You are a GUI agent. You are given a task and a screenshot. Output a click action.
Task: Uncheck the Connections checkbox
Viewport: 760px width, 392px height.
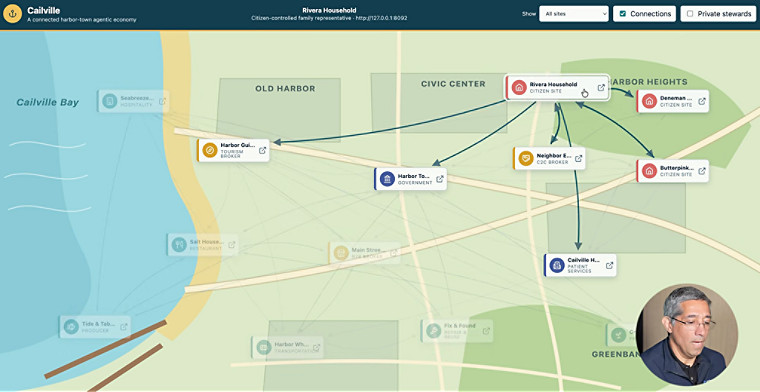[623, 14]
